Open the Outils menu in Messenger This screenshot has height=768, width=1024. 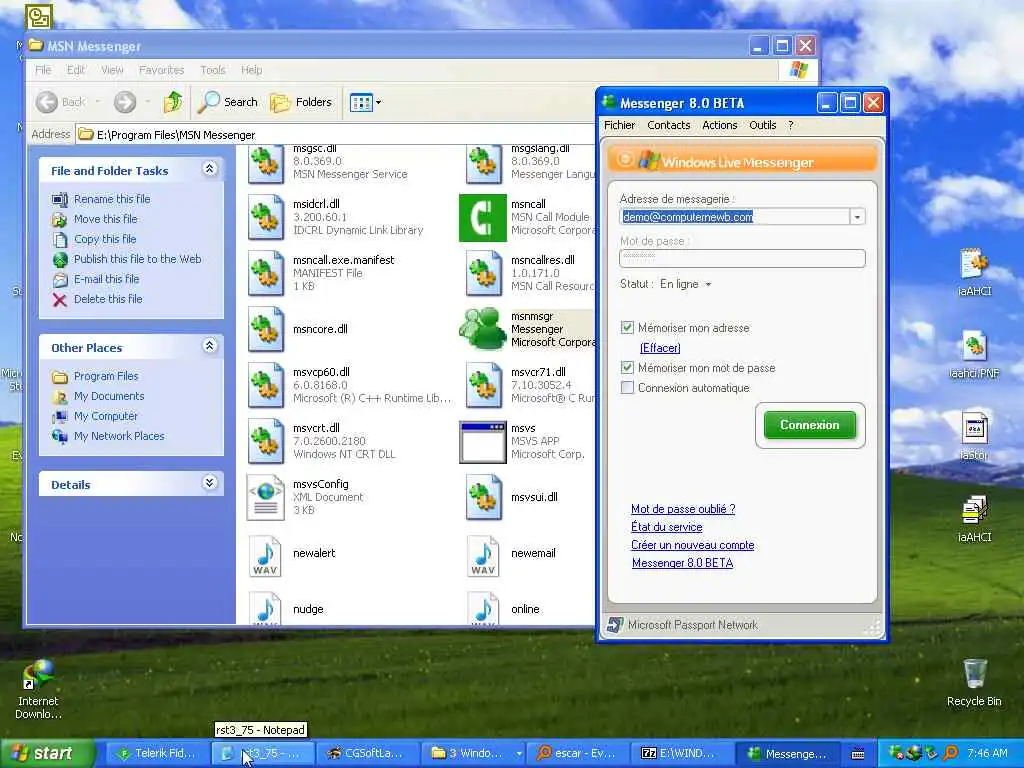tap(763, 125)
